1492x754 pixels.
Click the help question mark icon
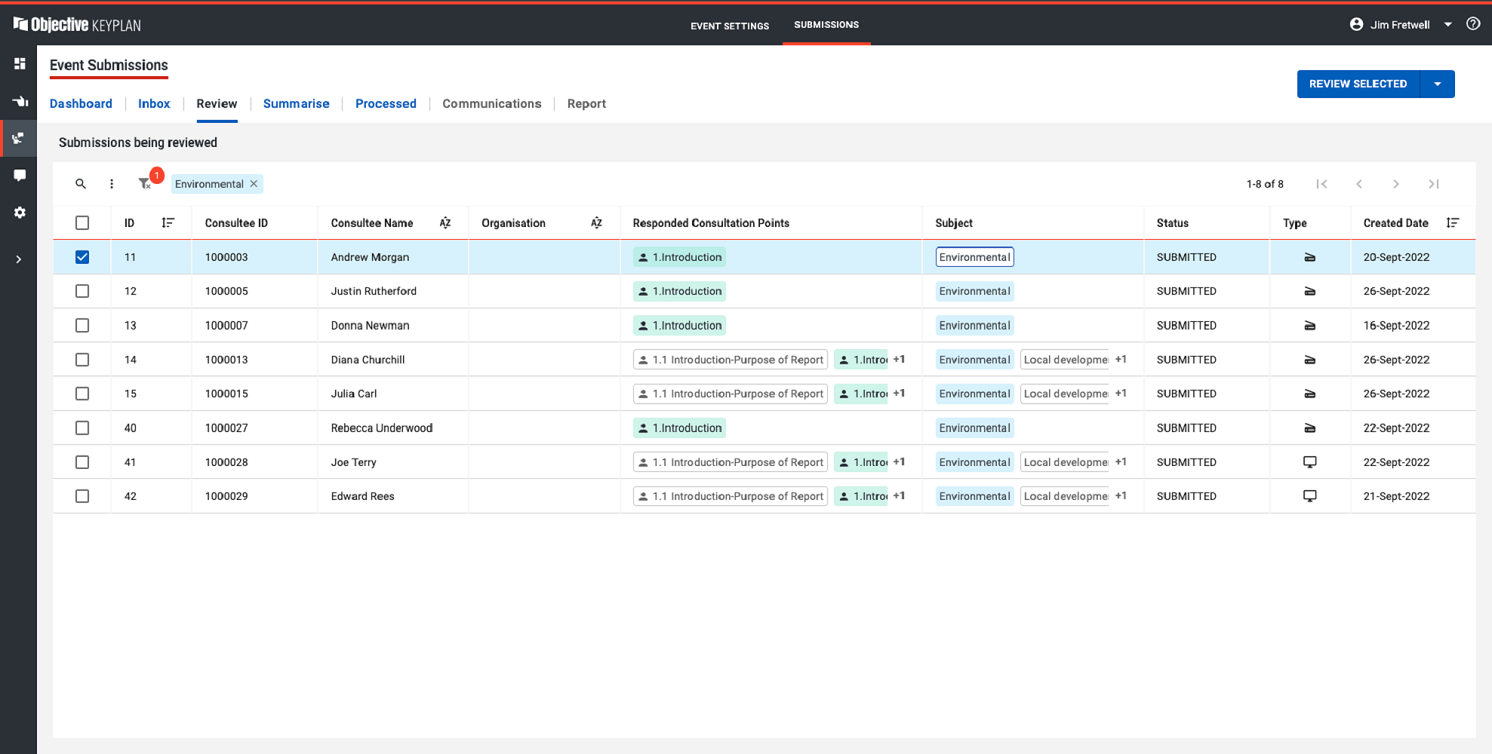point(1472,24)
